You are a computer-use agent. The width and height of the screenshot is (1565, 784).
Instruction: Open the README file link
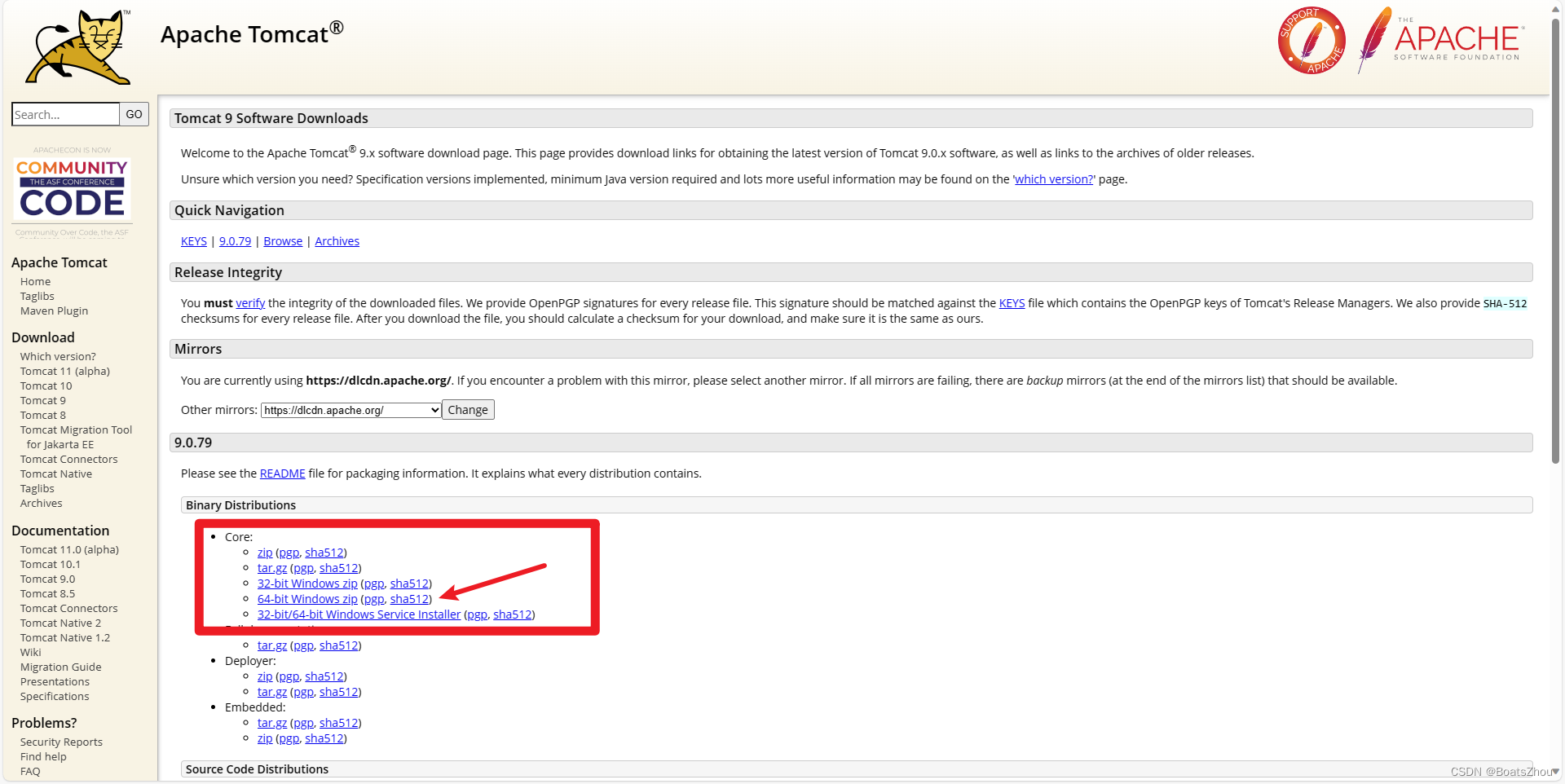(282, 473)
